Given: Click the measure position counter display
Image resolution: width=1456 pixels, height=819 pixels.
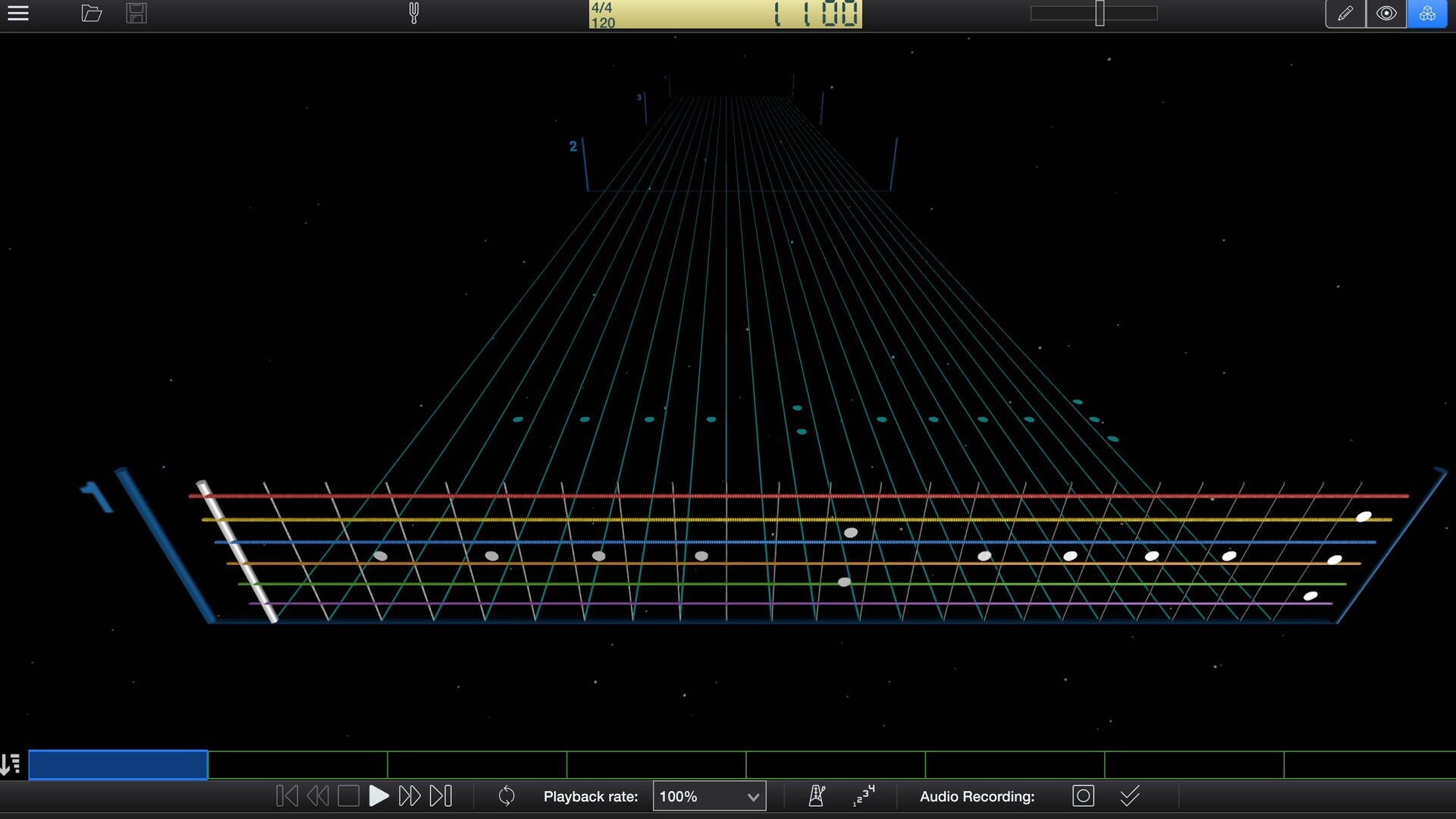Looking at the screenshot, I should [x=816, y=14].
